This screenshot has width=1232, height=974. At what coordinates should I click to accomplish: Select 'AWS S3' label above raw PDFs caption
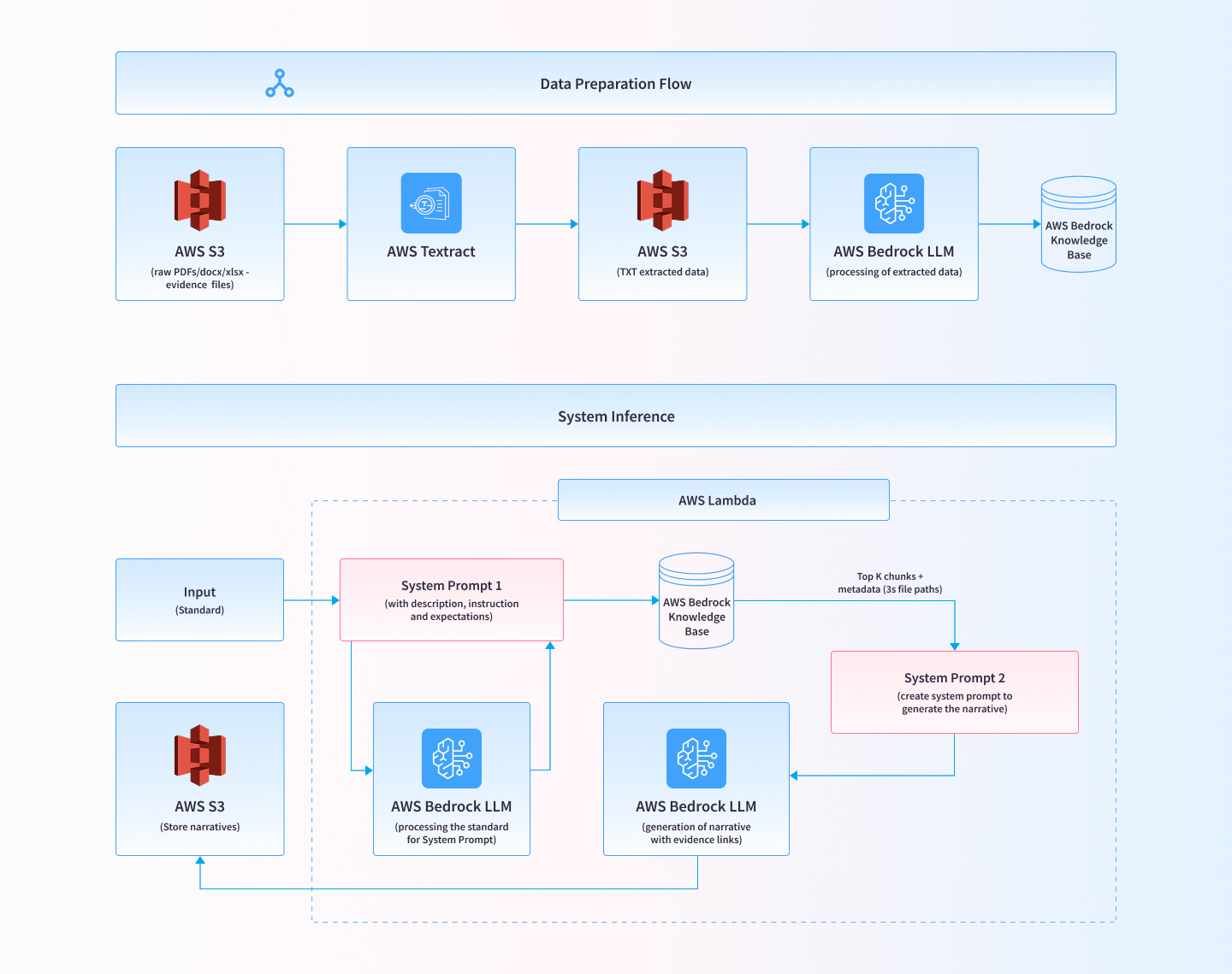(x=200, y=251)
